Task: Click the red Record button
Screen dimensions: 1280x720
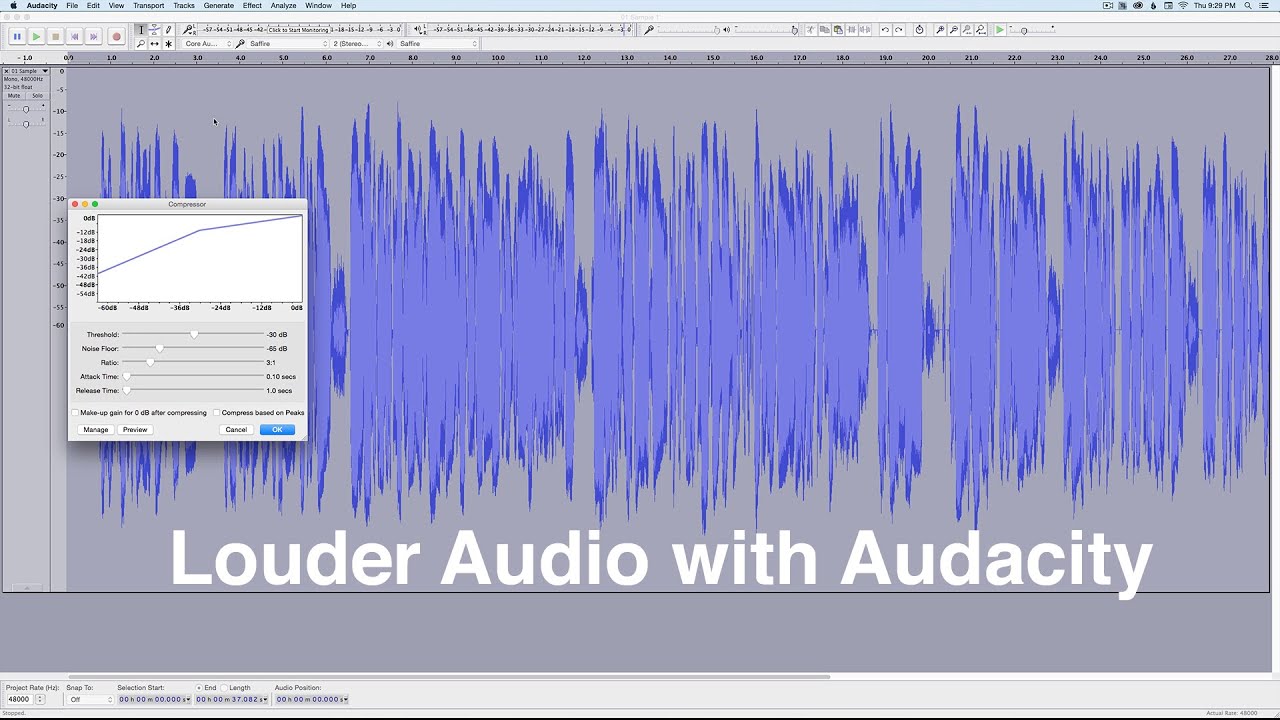Action: (116, 36)
